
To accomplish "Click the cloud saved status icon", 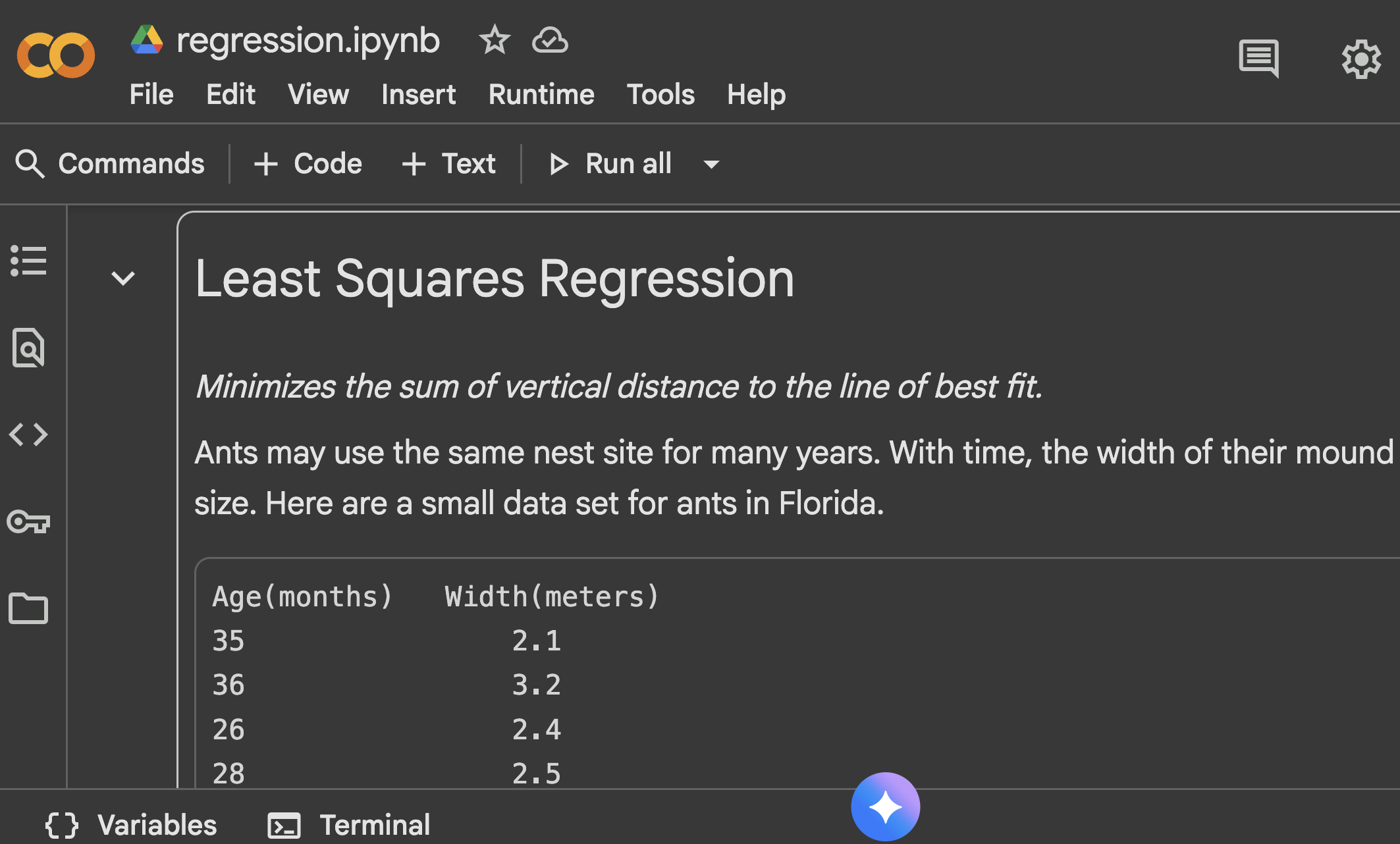I will click(550, 40).
